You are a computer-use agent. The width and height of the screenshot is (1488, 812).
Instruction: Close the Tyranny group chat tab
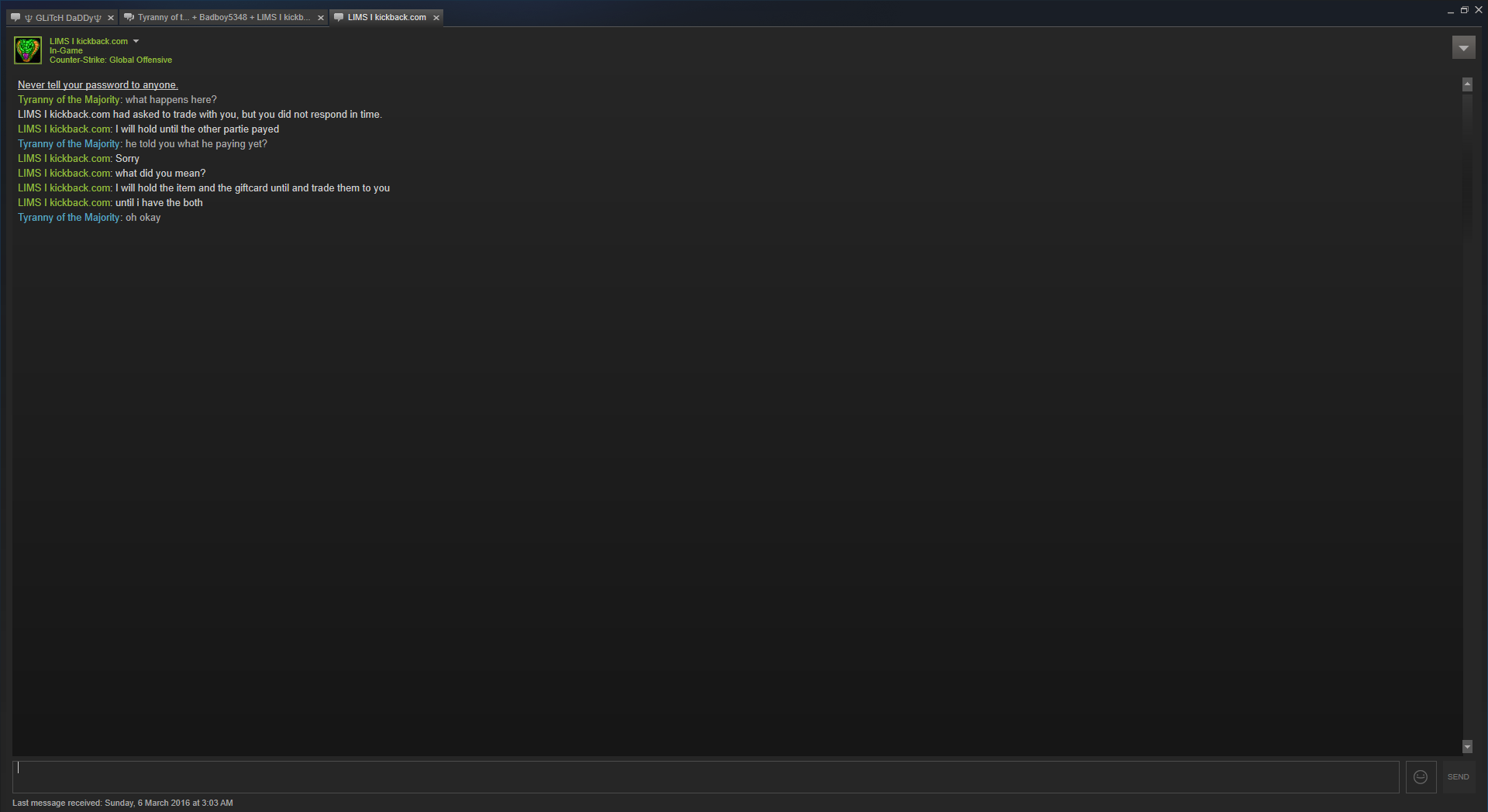coord(321,18)
